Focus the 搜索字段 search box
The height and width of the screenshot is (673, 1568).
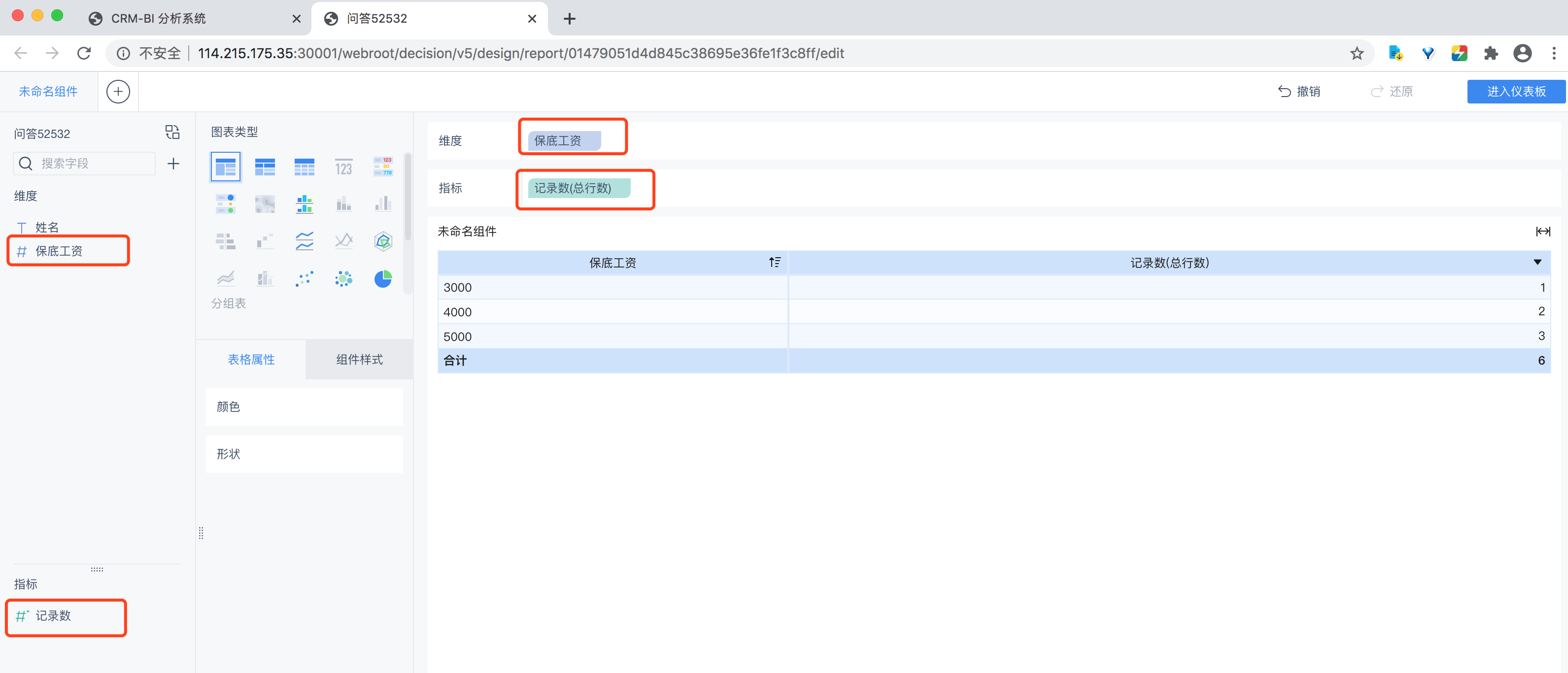coord(85,164)
